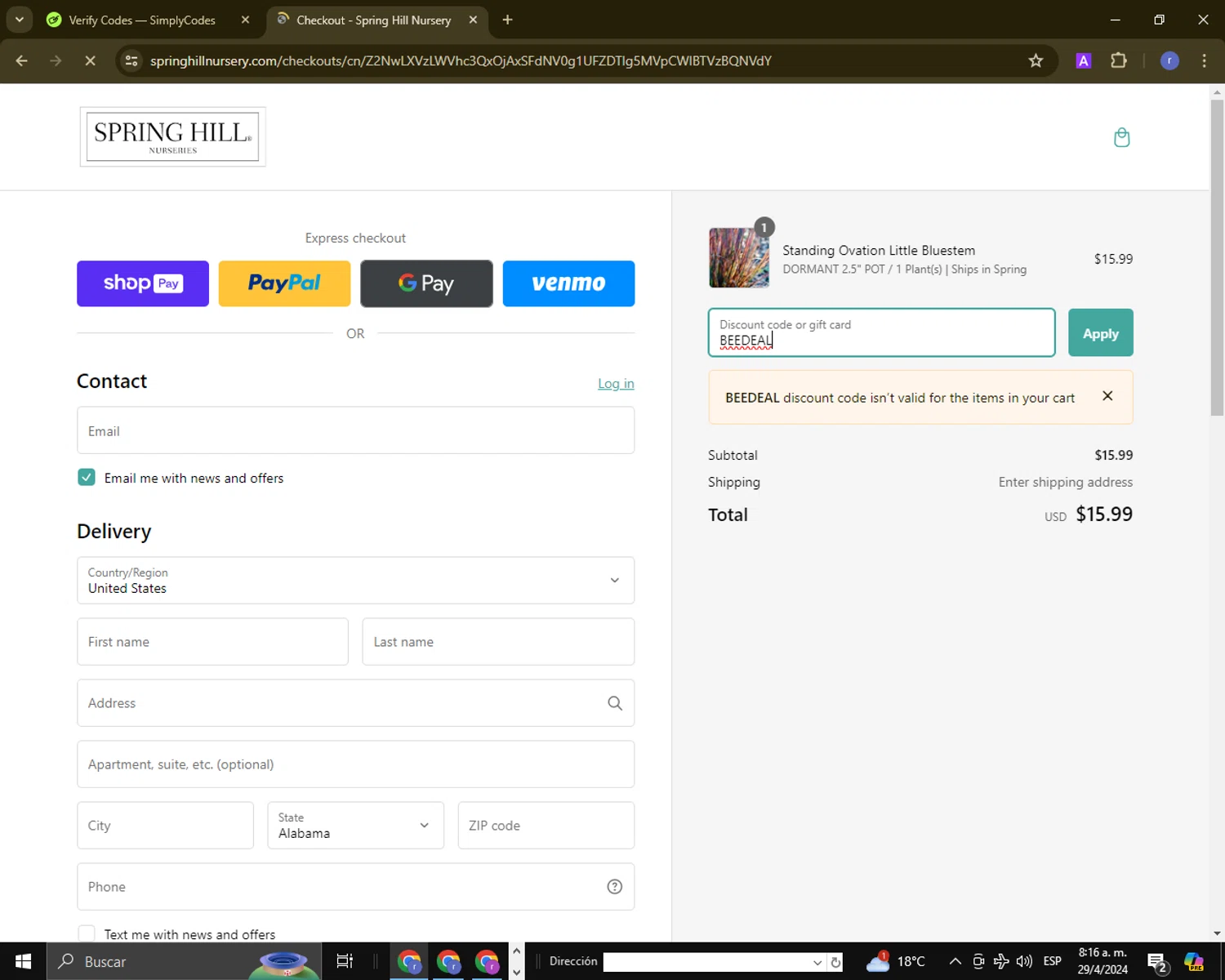Check out with Venmo
Screen dimensions: 1225x980
pyautogui.click(x=568, y=283)
